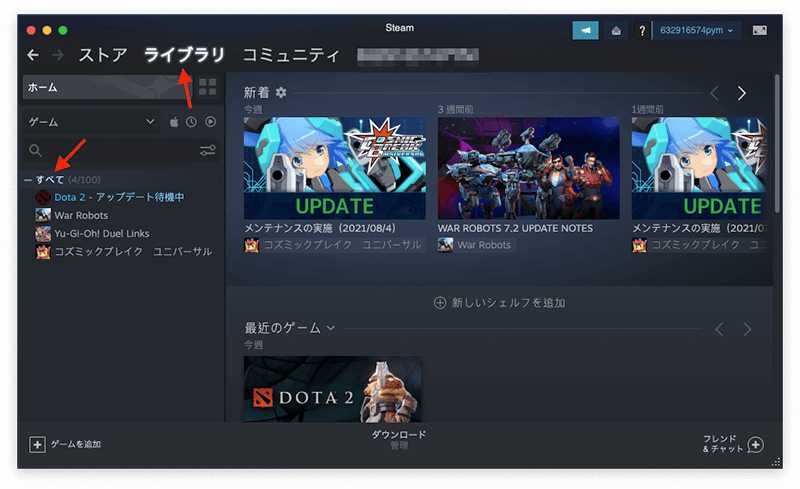Open the ストア tab
Image resolution: width=800 pixels, height=489 pixels.
click(x=103, y=55)
